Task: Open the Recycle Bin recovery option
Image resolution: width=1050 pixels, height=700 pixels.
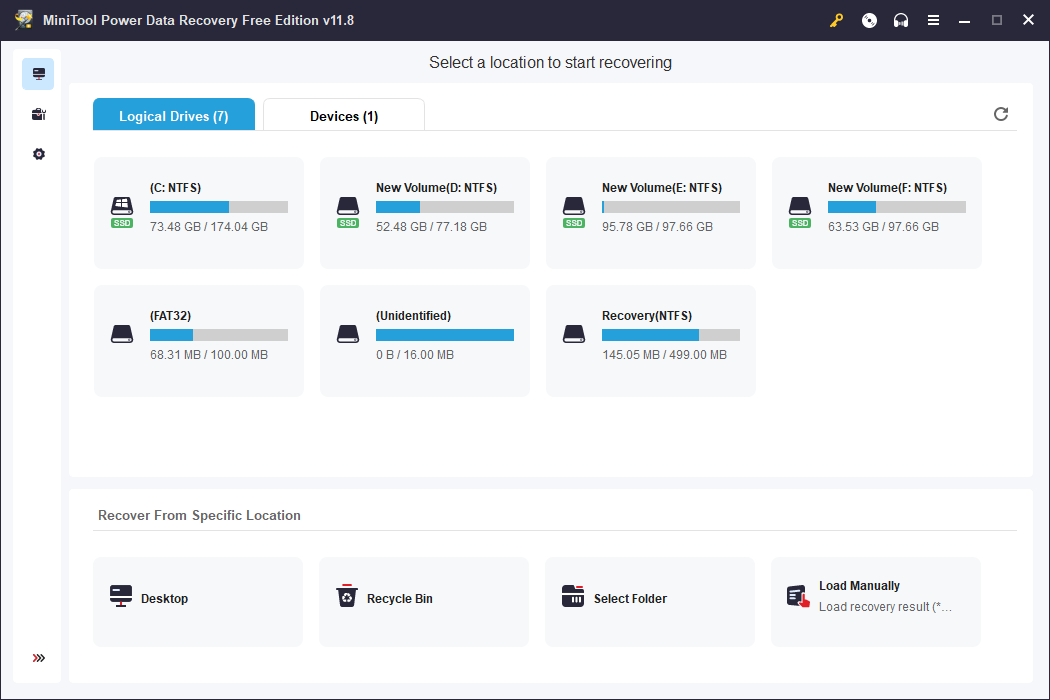Action: pos(424,601)
